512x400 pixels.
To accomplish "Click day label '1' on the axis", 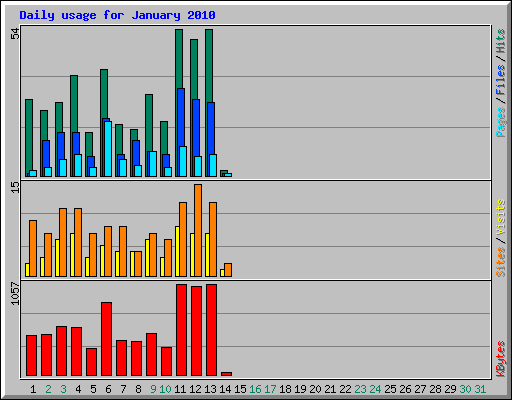I will tap(33, 389).
